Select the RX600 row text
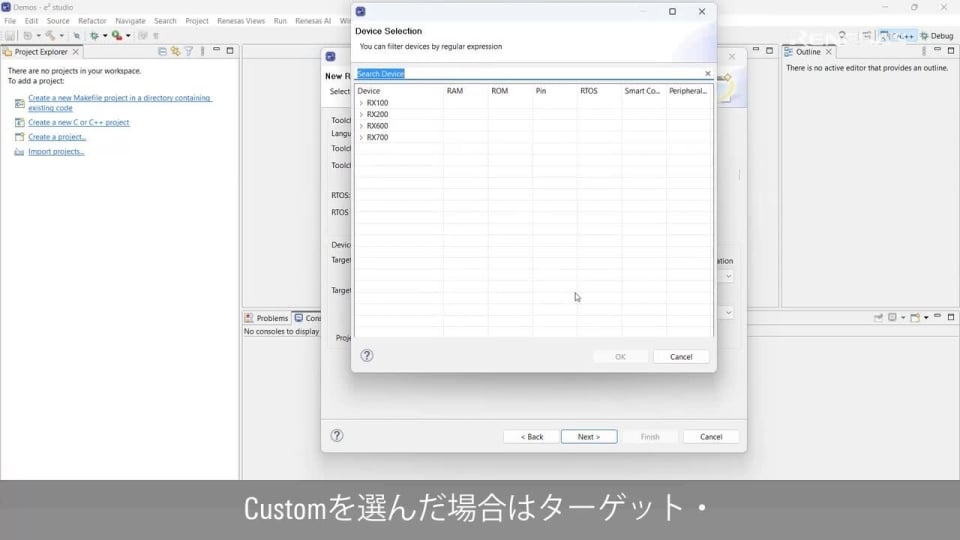The width and height of the screenshot is (960, 540). point(377,126)
